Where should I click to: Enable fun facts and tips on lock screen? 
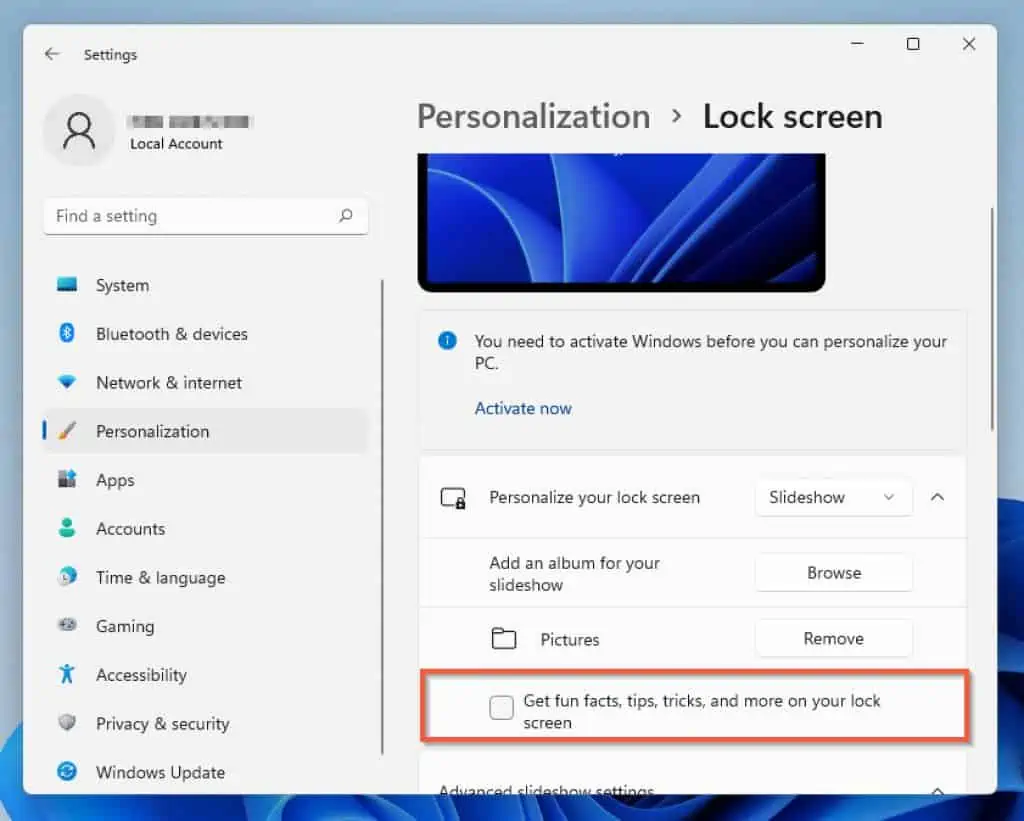pos(500,706)
